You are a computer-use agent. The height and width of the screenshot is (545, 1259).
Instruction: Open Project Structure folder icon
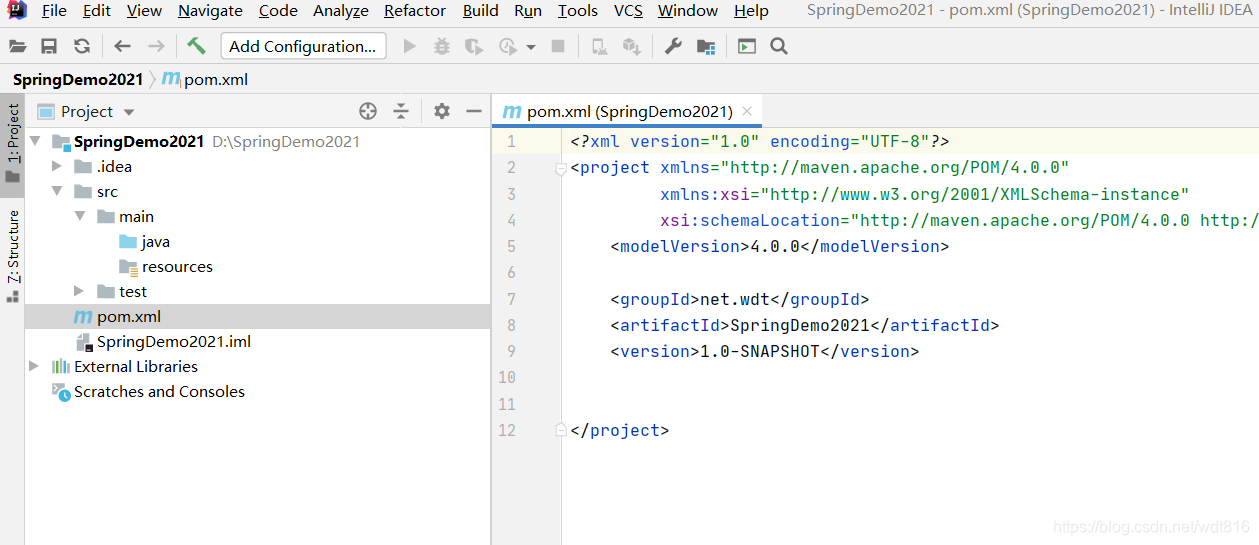pos(706,46)
